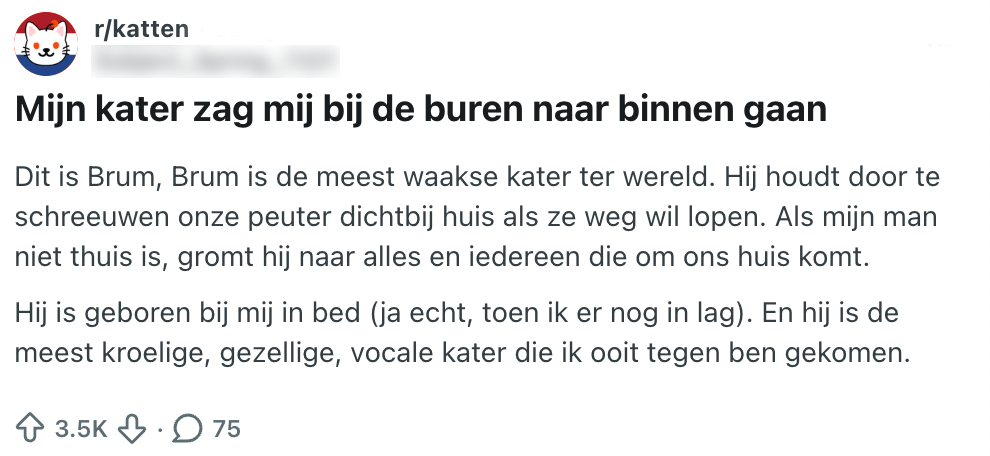990x456 pixels.
Task: Click the blurred author line under r/katten
Action: [x=215, y=62]
